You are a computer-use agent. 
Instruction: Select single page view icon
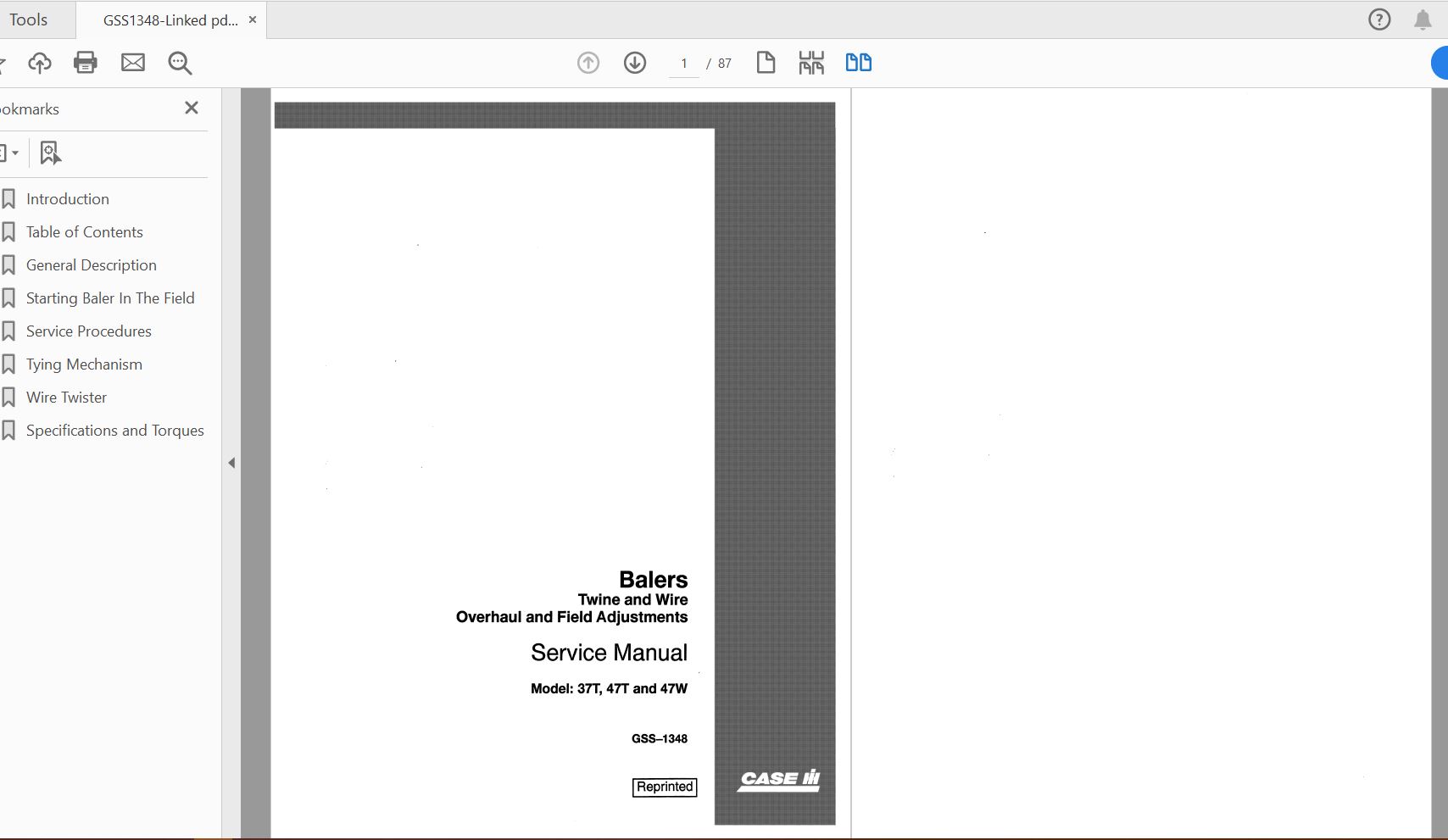click(766, 63)
